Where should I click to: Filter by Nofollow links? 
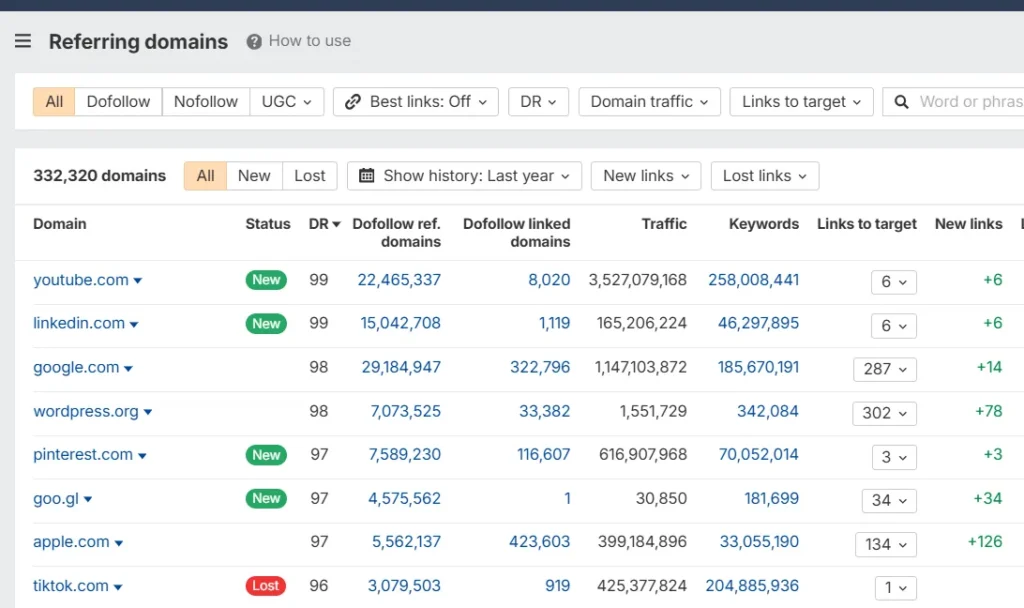[206, 102]
